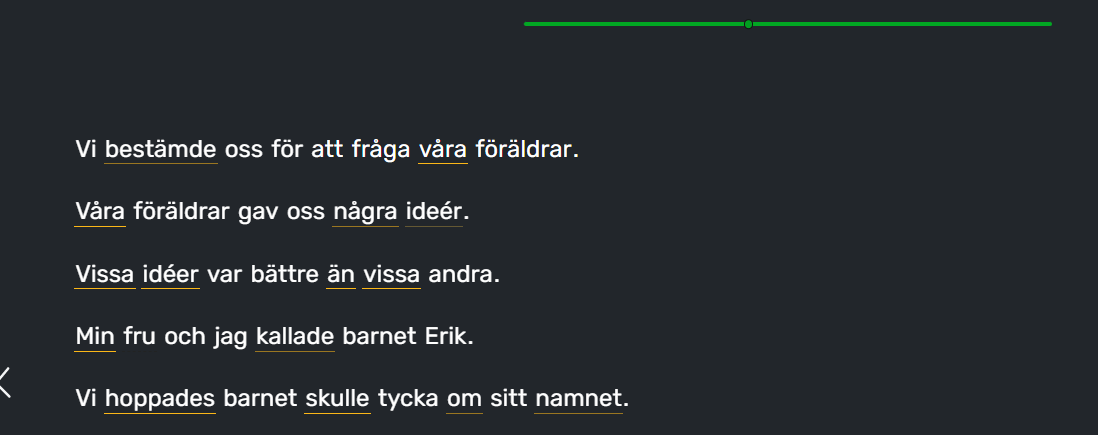Click the underlined word 'ideér'
The height and width of the screenshot is (435, 1098).
click(x=433, y=212)
